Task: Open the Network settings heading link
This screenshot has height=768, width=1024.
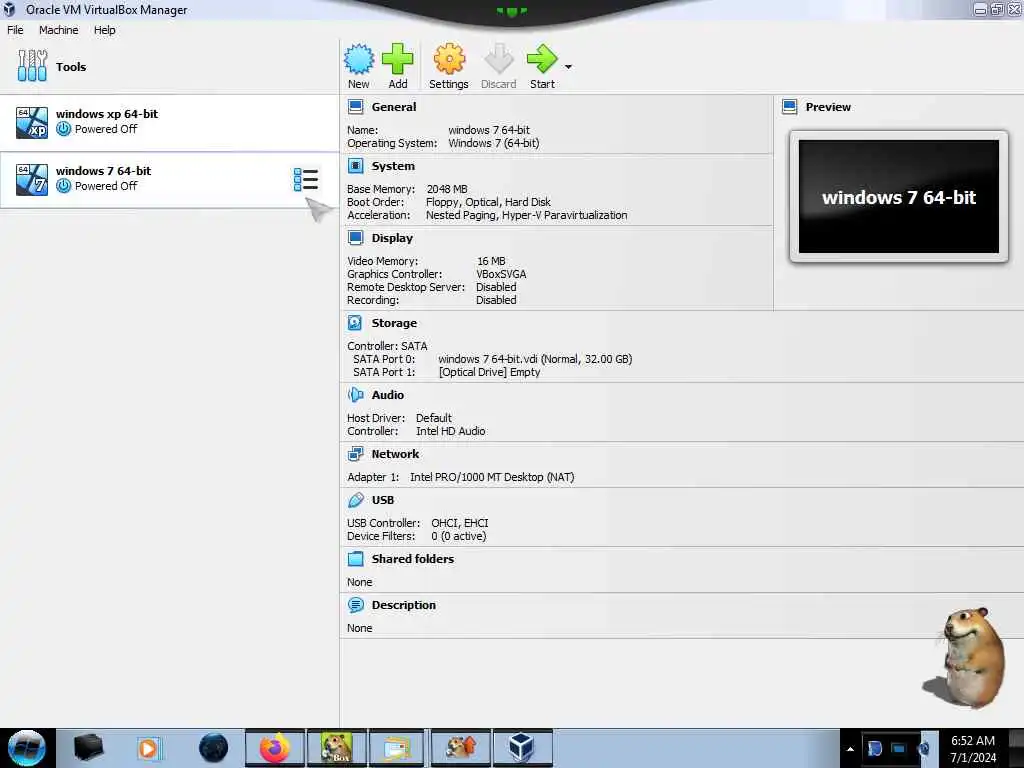Action: (395, 454)
